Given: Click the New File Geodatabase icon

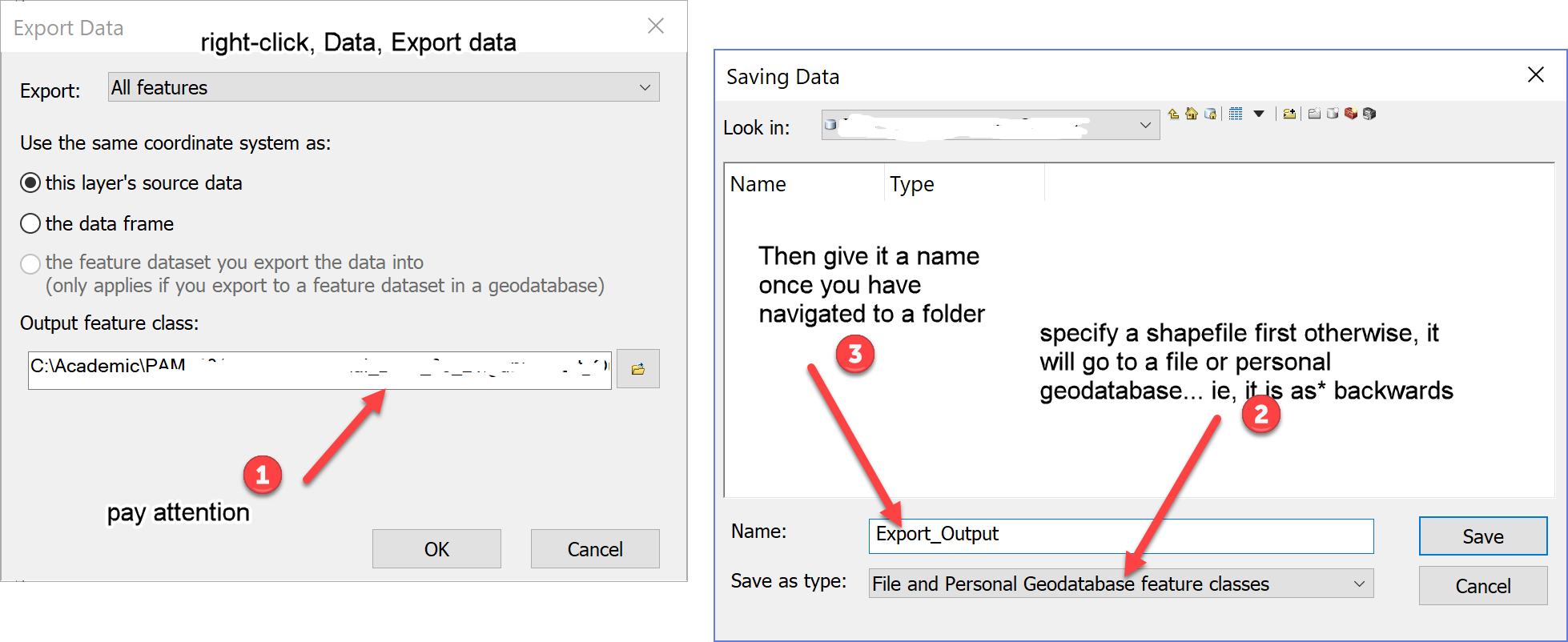Looking at the screenshot, I should tap(1333, 114).
